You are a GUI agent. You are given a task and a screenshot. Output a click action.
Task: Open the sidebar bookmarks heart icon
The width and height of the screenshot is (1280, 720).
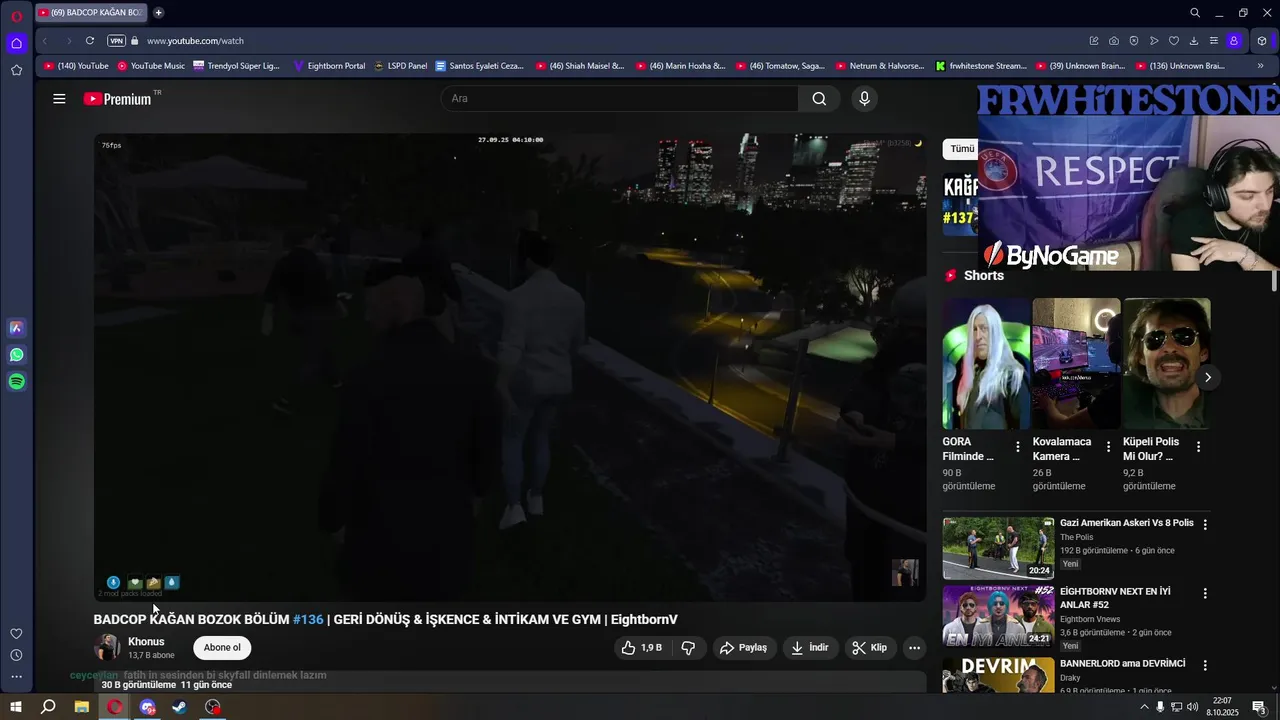(x=16, y=634)
